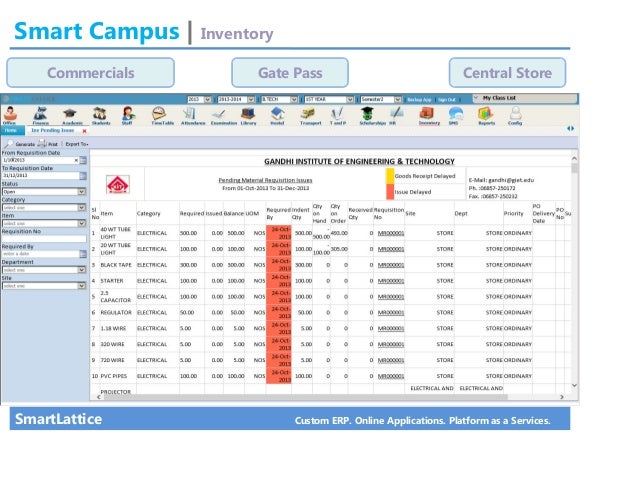Viewport: 638px width, 493px height.
Task: Open MR000001 link in PVC PIPES row
Action: coord(391,376)
